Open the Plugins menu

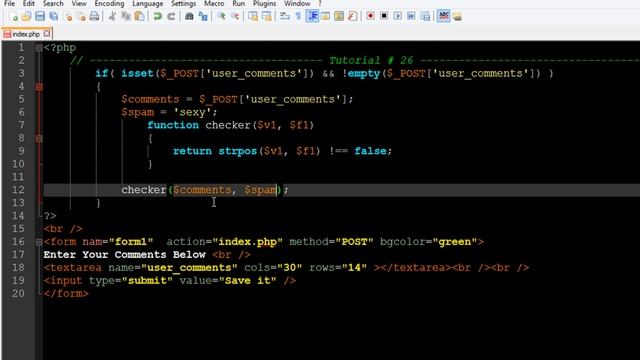(x=264, y=4)
